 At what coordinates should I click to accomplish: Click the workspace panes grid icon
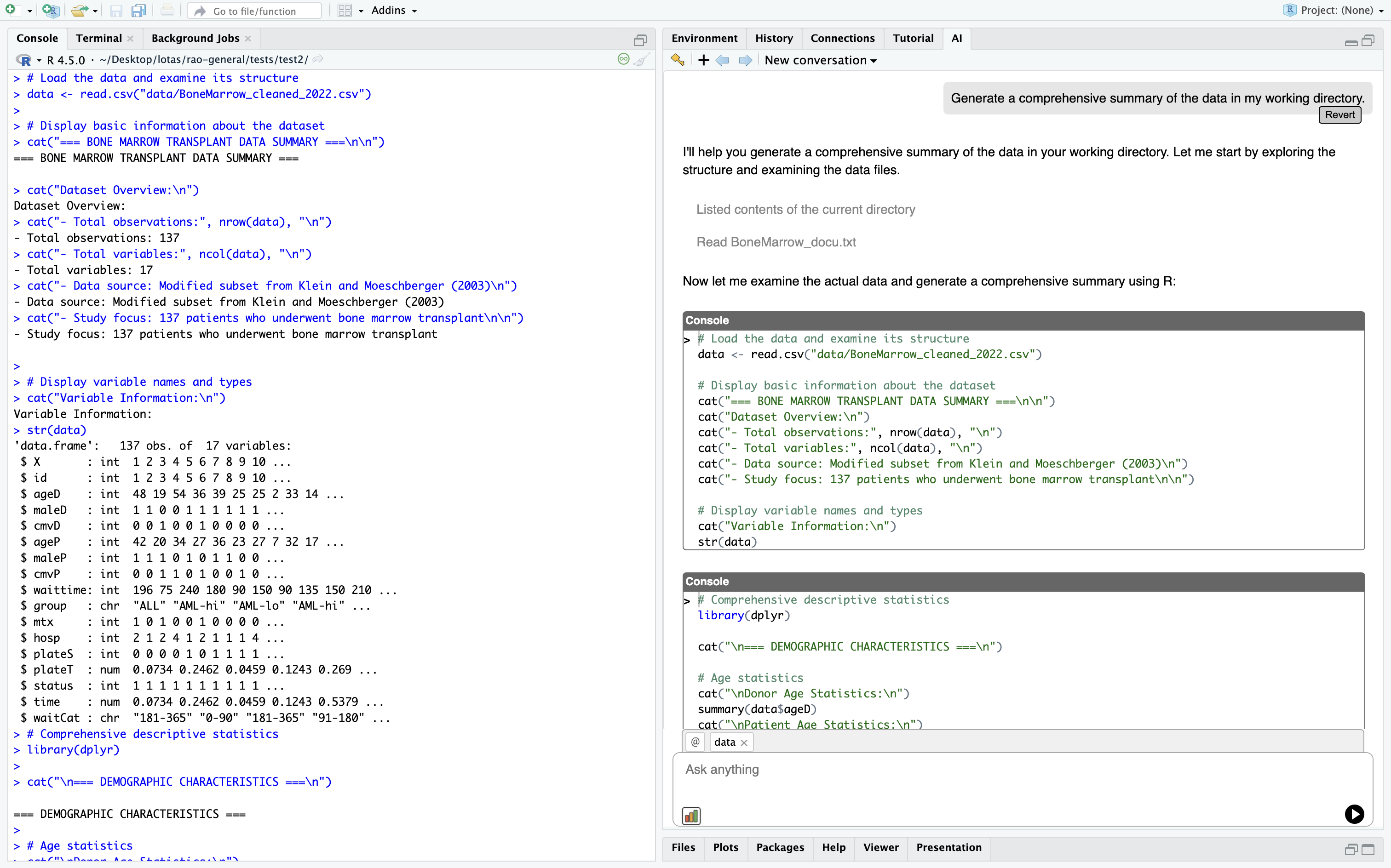(345, 10)
